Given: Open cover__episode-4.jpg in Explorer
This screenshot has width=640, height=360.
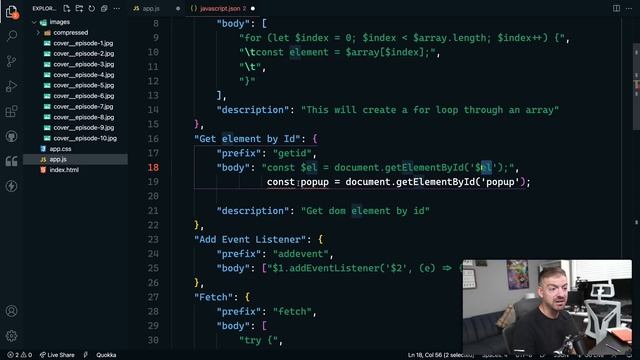Looking at the screenshot, I should click(83, 75).
